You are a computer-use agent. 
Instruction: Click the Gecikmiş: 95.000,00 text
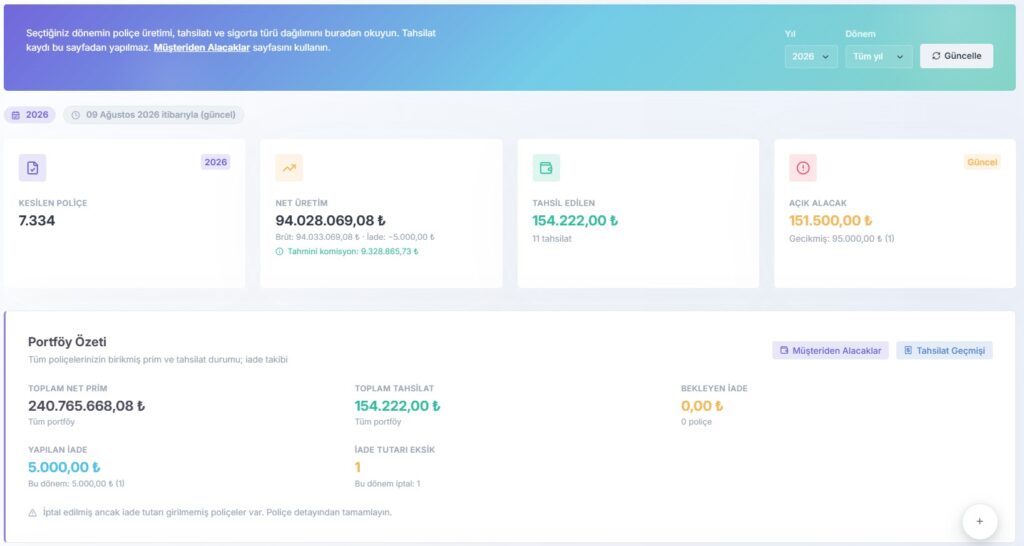(842, 239)
